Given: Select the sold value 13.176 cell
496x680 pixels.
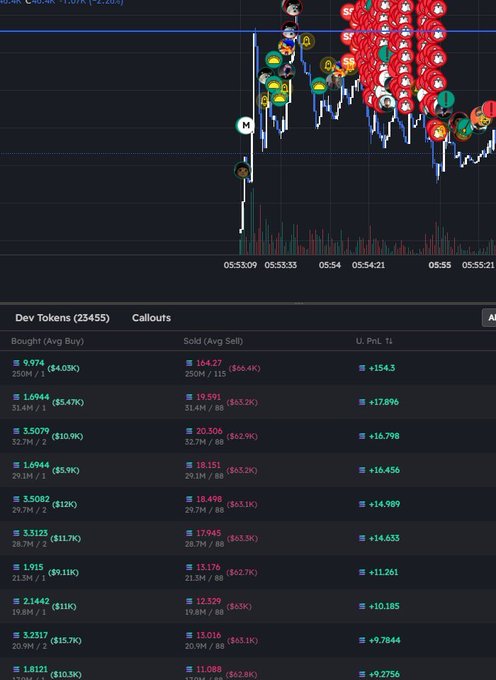Looking at the screenshot, I should pyautogui.click(x=209, y=567).
